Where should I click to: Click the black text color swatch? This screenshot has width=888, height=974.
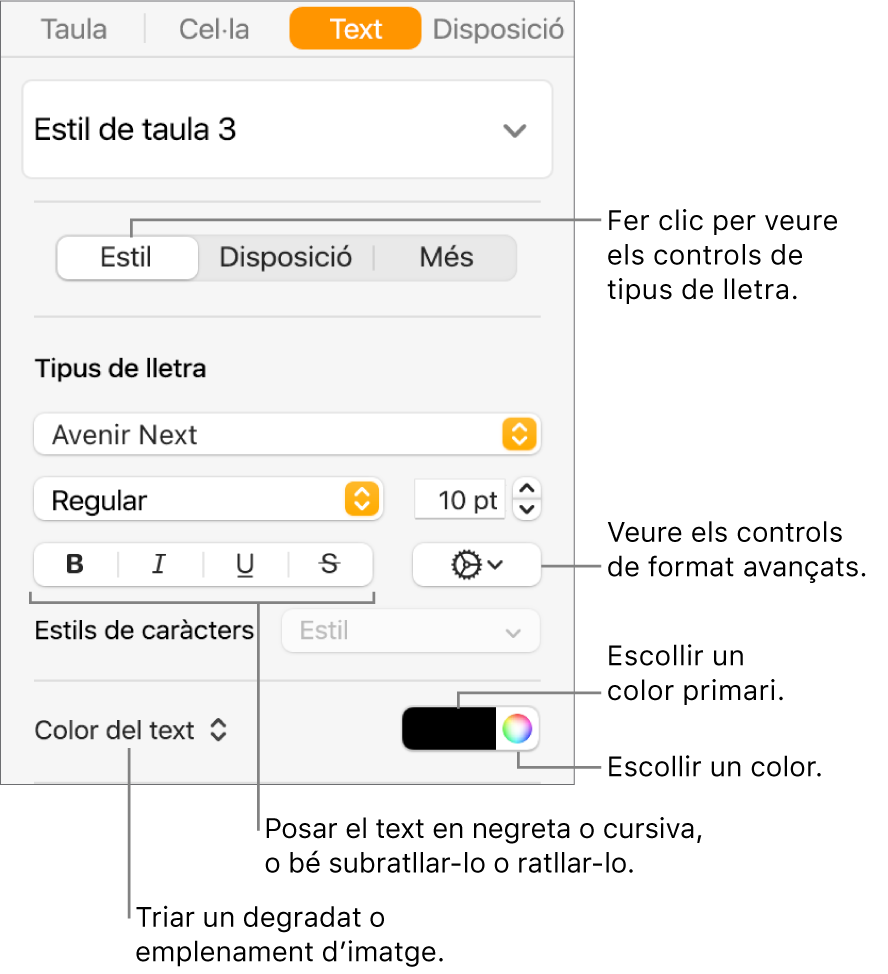pos(450,729)
